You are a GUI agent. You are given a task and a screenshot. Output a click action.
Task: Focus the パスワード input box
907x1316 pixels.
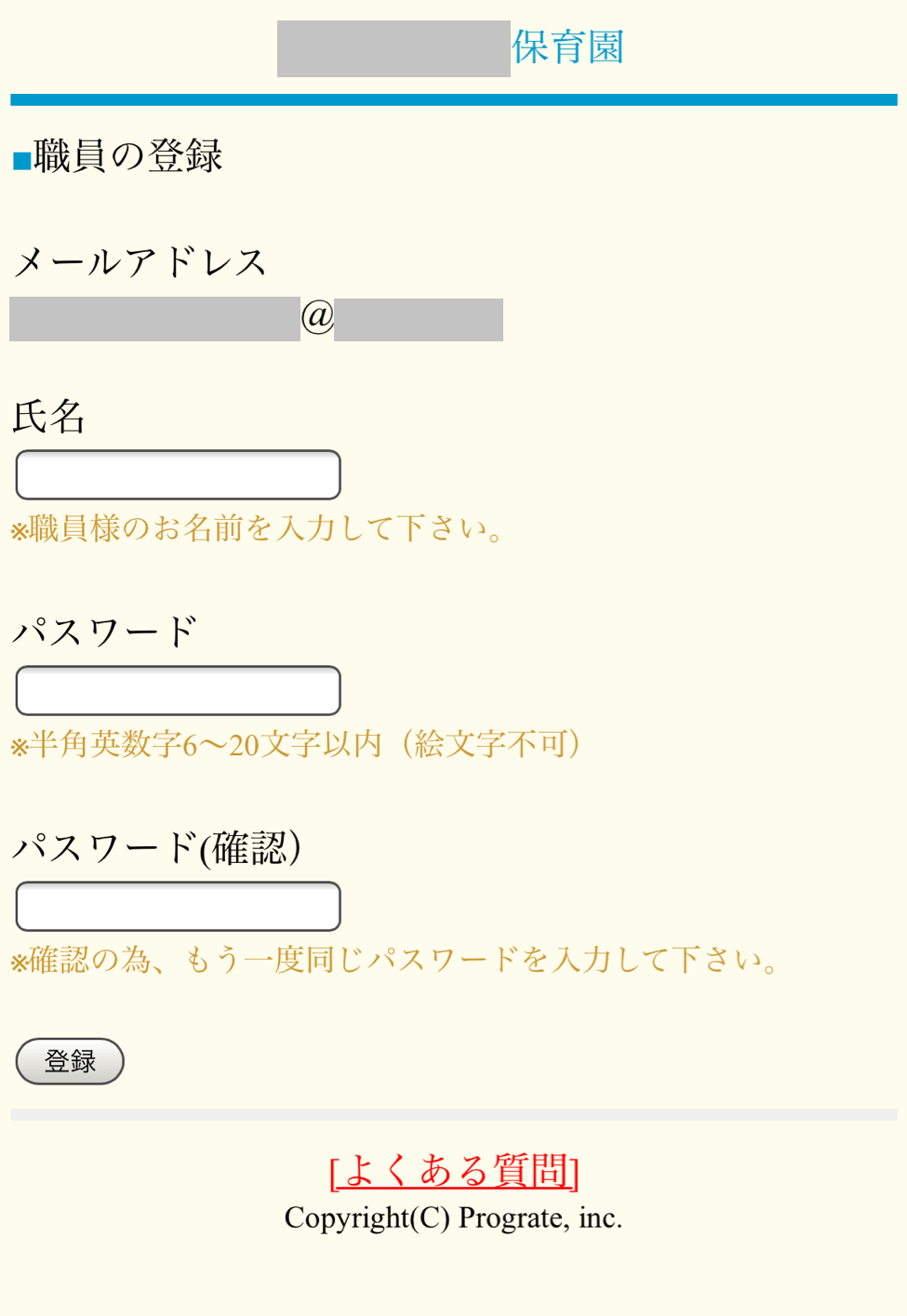(x=178, y=691)
